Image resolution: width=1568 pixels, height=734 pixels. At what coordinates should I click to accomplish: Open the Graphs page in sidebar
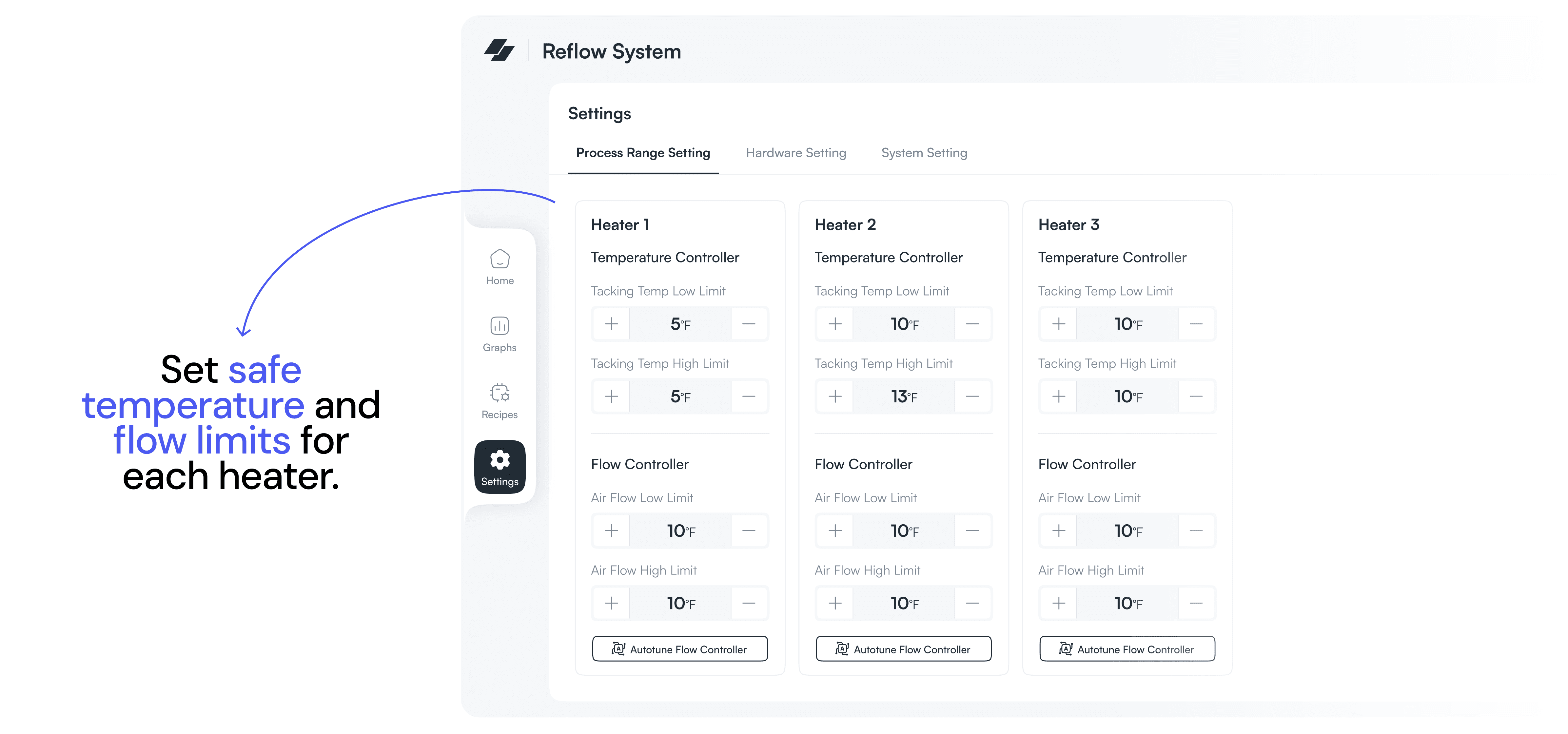click(500, 334)
